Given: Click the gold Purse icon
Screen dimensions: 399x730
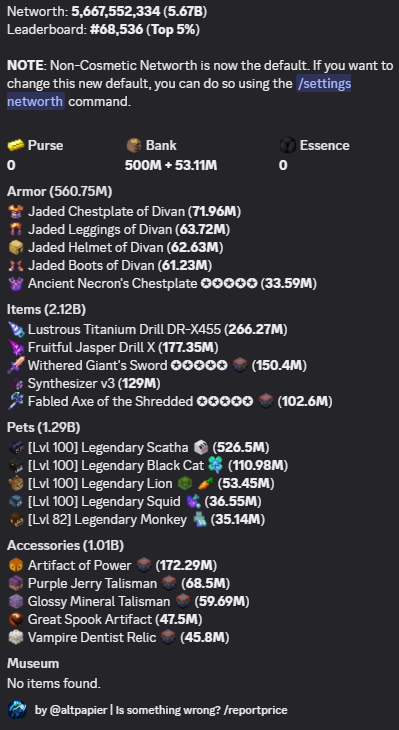Looking at the screenshot, I should pyautogui.click(x=15, y=146).
